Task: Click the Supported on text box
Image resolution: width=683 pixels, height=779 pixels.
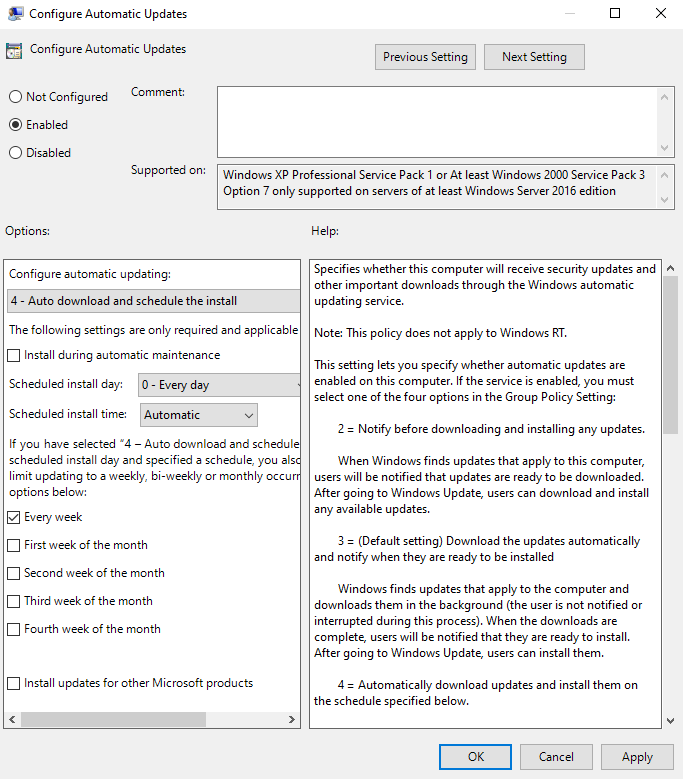Action: (x=437, y=187)
